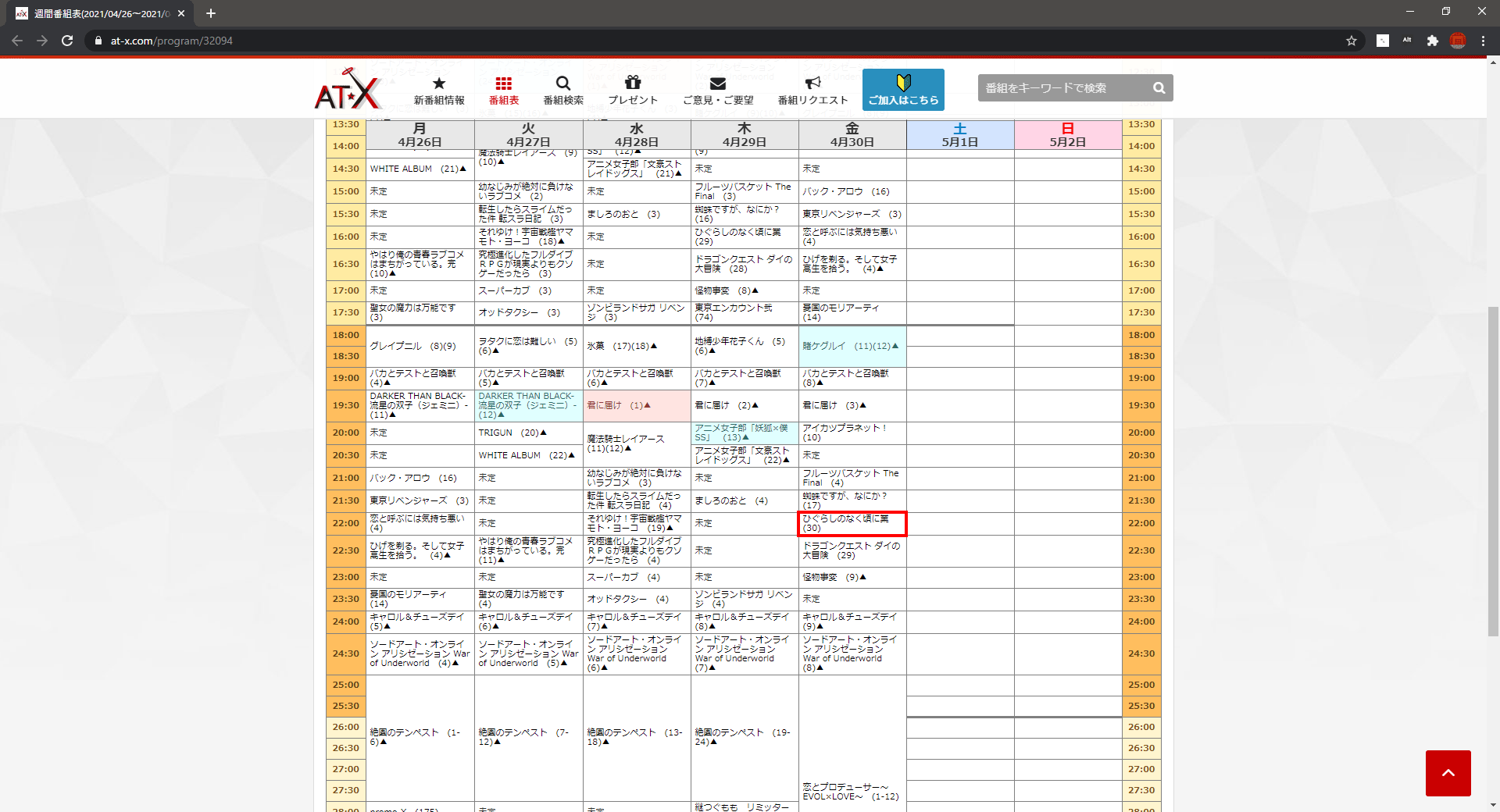This screenshot has height=812, width=1500.
Task: Open 番組リクエスト megaphone icon
Action: [812, 83]
